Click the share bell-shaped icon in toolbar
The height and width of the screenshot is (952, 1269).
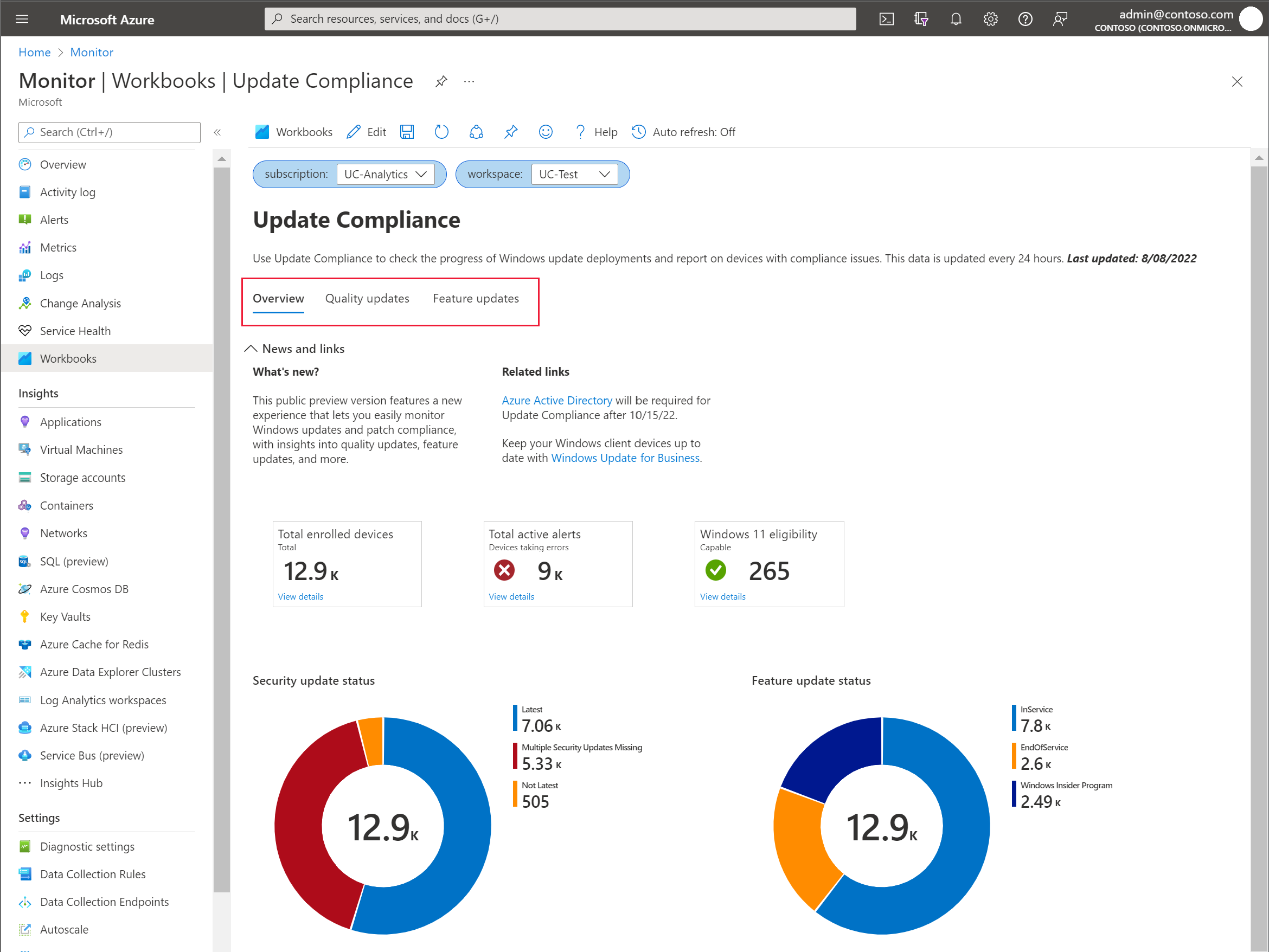click(476, 132)
